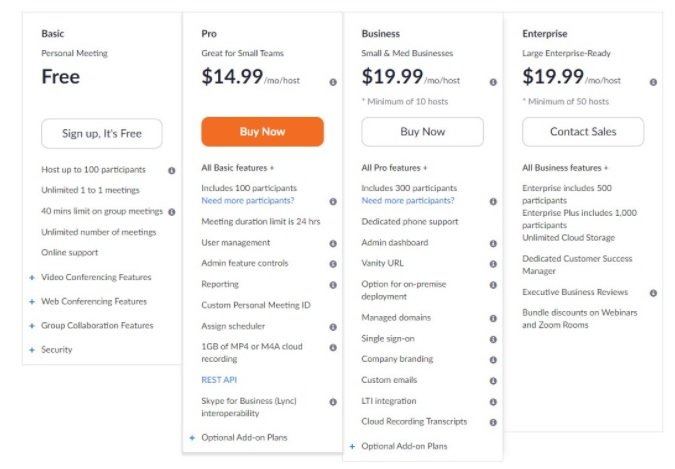Click info icon beside Assign scheduler
Viewport: 675px width, 469px height.
point(333,327)
